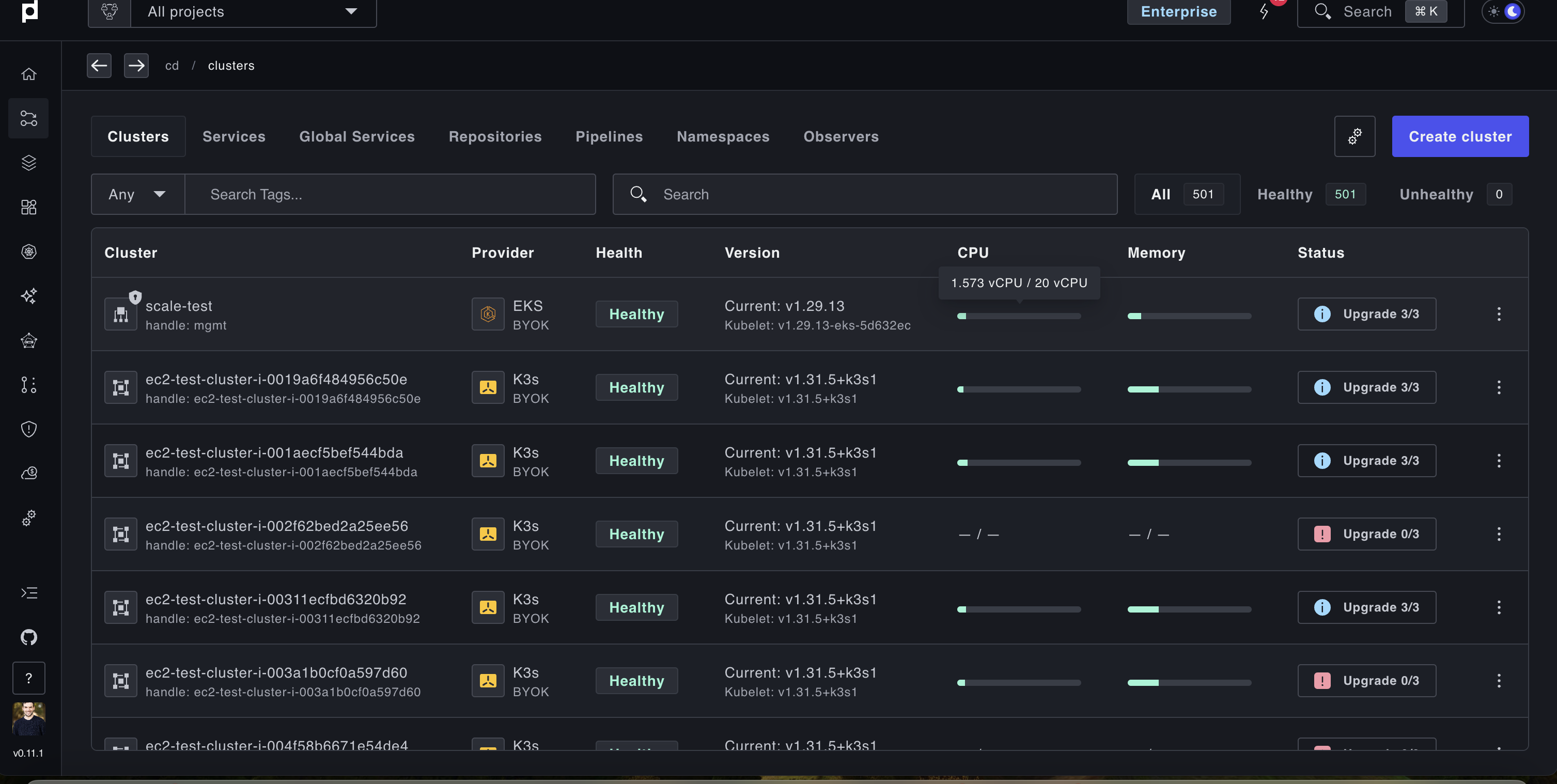This screenshot has height=784, width=1557.
Task: Click the clusters Search input field
Action: [x=865, y=194]
